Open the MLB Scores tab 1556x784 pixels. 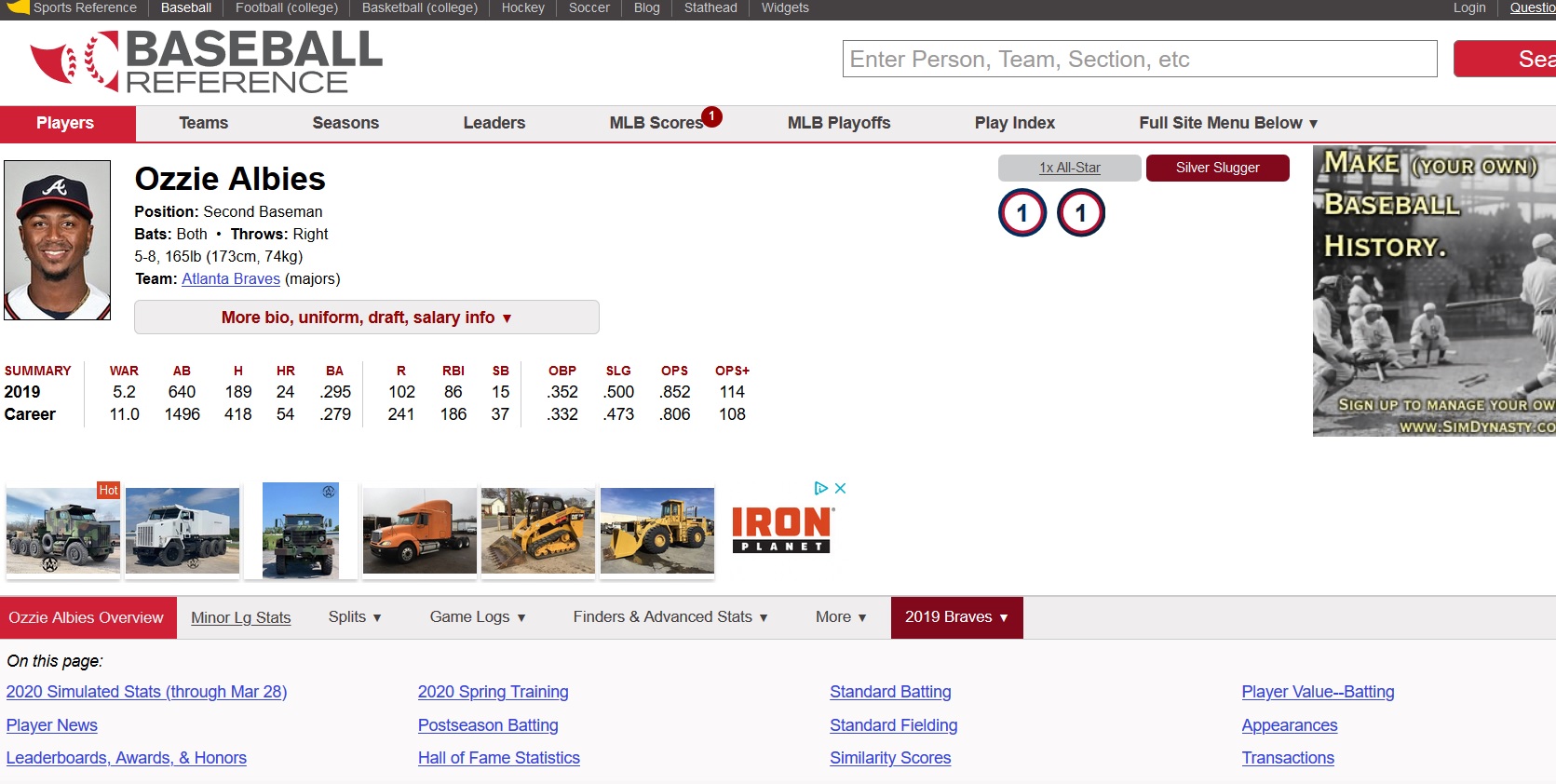point(656,123)
